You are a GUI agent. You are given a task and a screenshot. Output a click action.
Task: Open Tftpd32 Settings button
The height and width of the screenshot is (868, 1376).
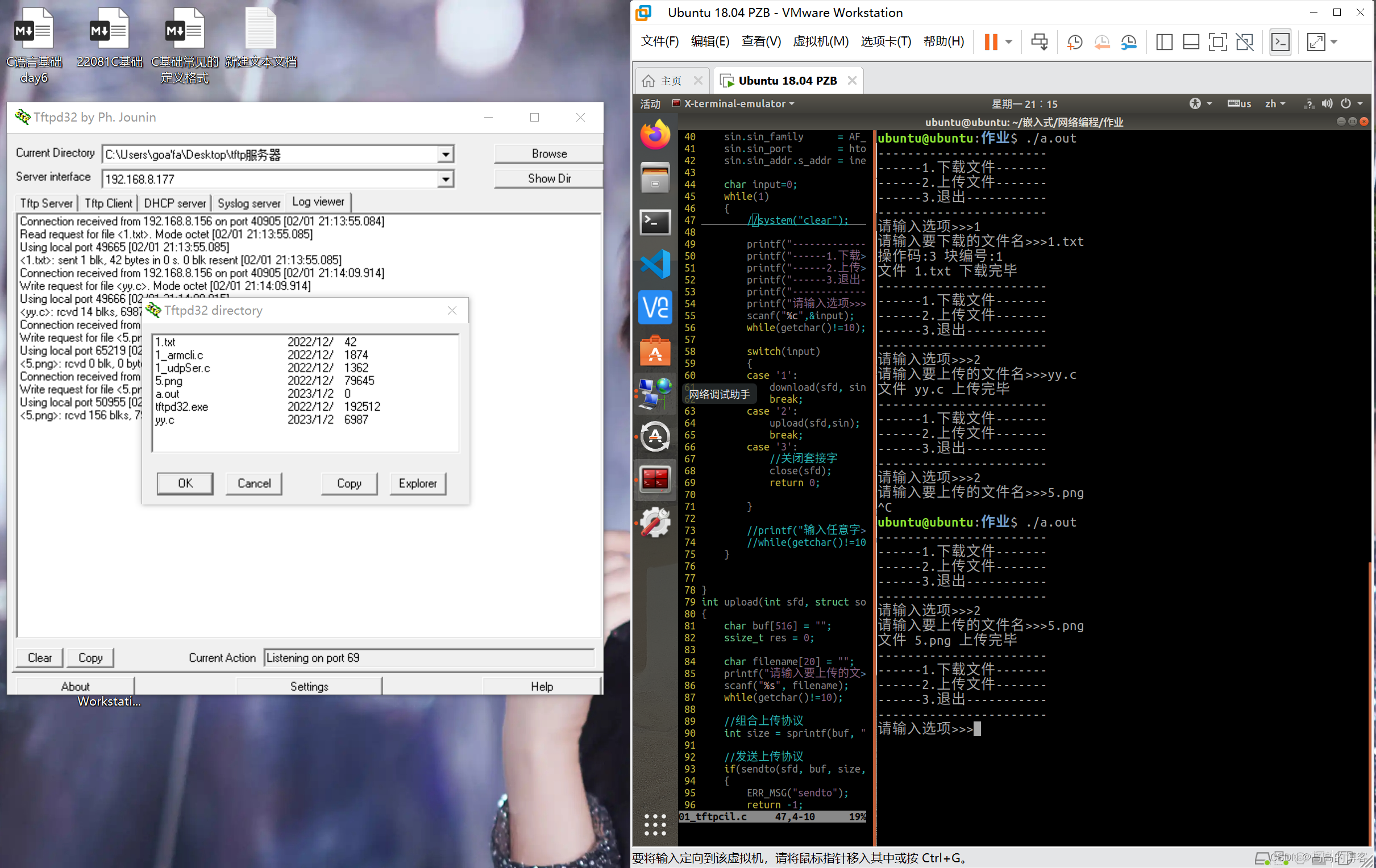pos(309,686)
